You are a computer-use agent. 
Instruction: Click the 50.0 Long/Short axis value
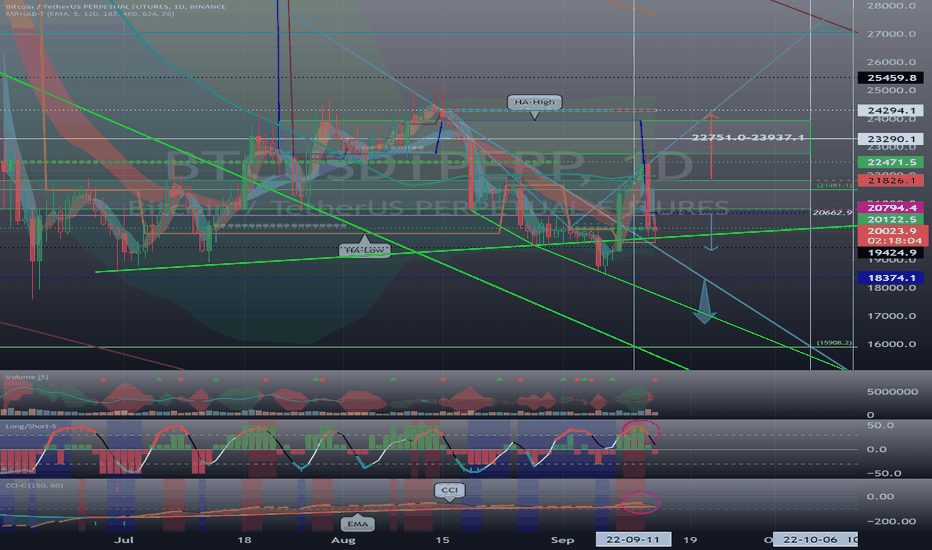tap(880, 425)
